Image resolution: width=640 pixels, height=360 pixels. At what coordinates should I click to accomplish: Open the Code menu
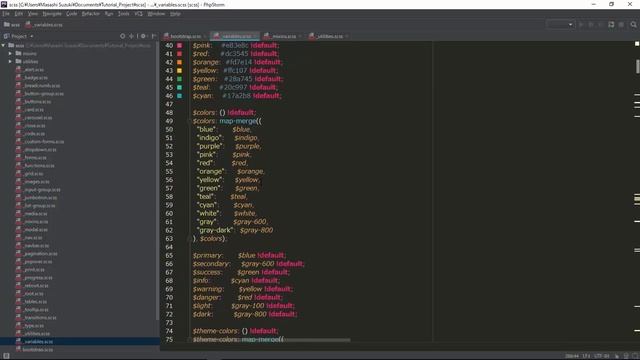click(x=72, y=13)
